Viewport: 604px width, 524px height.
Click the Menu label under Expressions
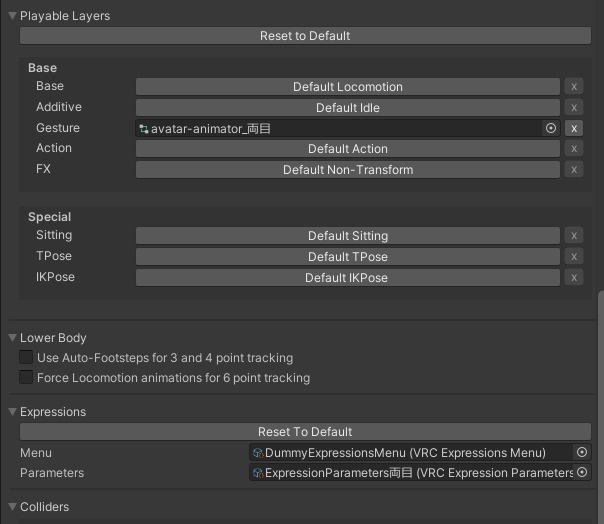click(x=36, y=453)
